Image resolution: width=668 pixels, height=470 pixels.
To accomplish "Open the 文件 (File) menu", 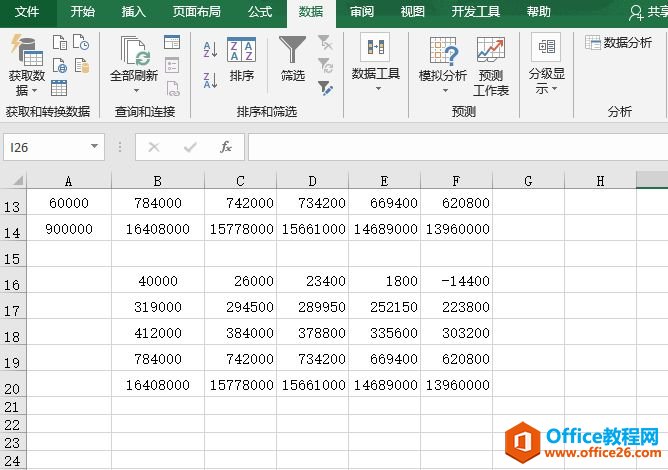I will 27,12.
